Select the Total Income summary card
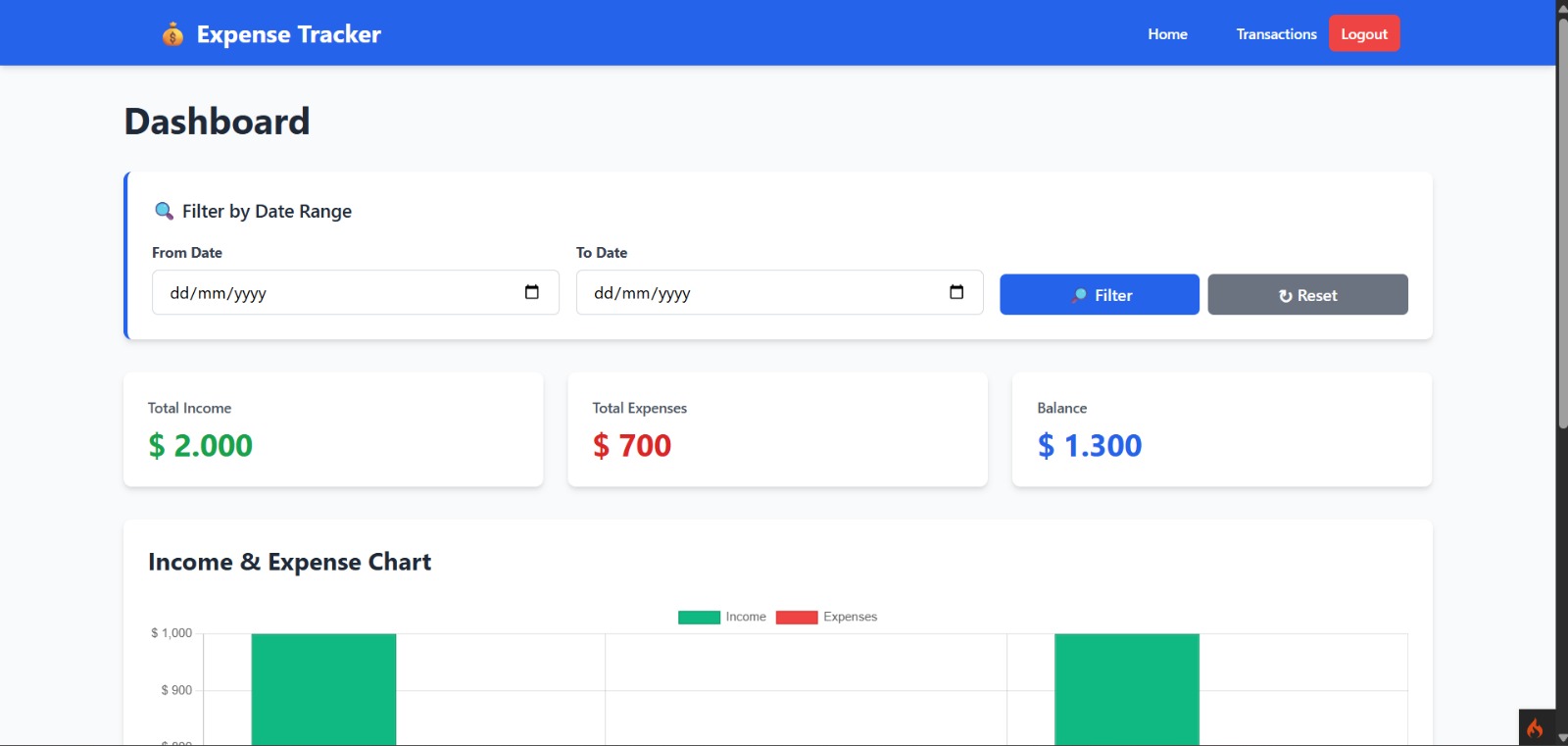Image resolution: width=1568 pixels, height=746 pixels. (x=333, y=429)
